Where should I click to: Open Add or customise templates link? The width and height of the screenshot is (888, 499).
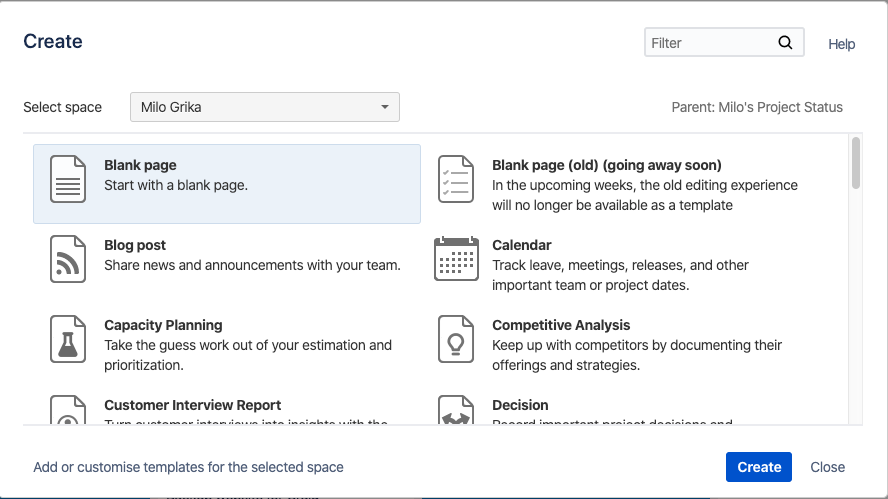tap(188, 467)
